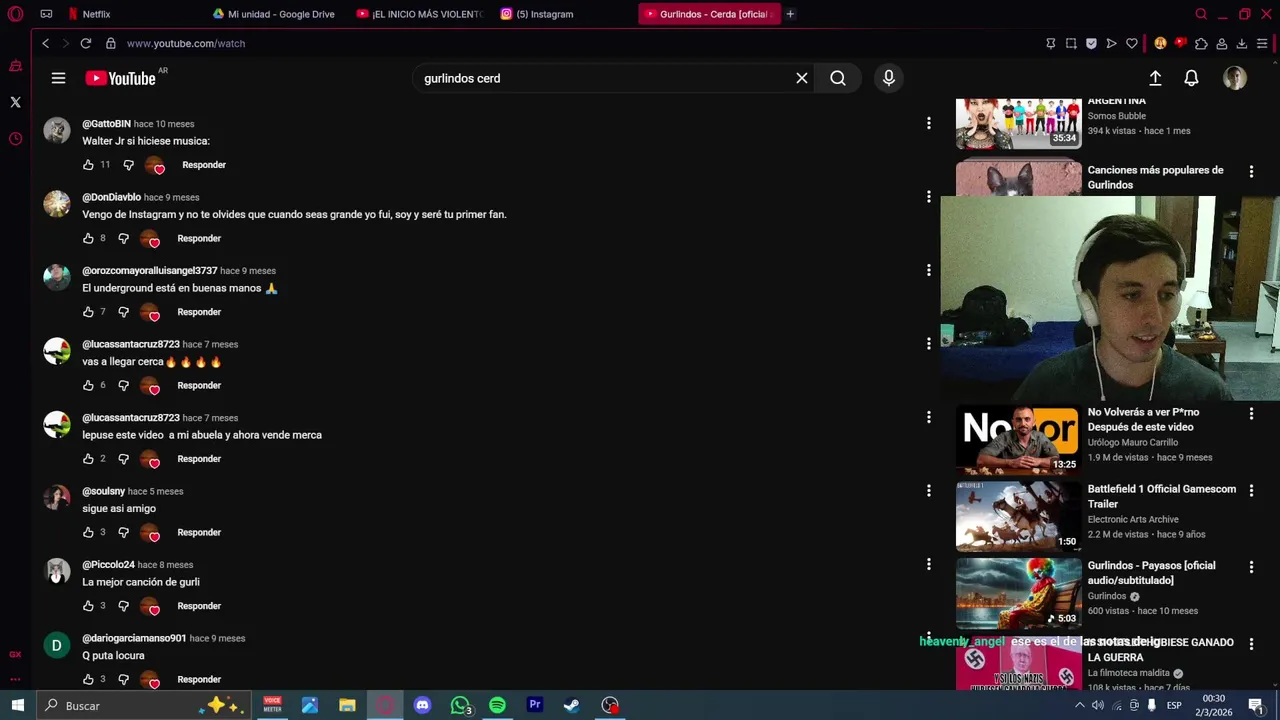
Task: Open more options for Battlefield 1 video
Action: click(x=1251, y=490)
